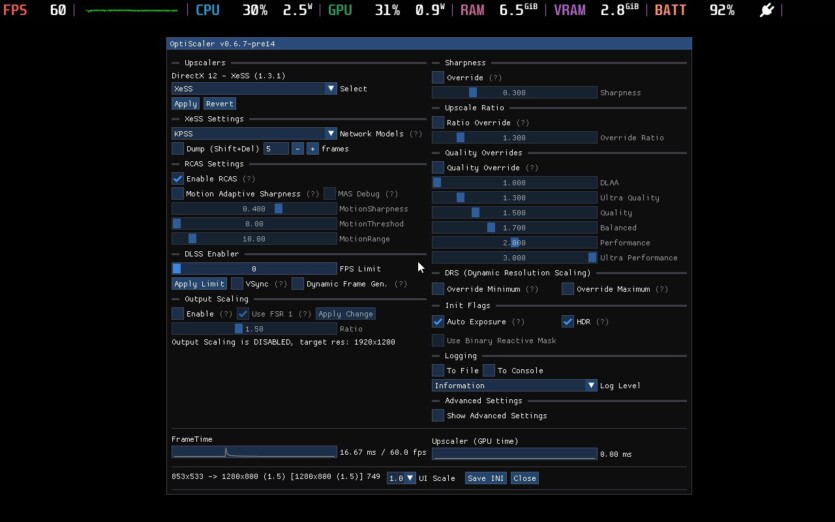Enable DRS Override Maximum checkbox
This screenshot has width=835, height=522.
pos(568,289)
